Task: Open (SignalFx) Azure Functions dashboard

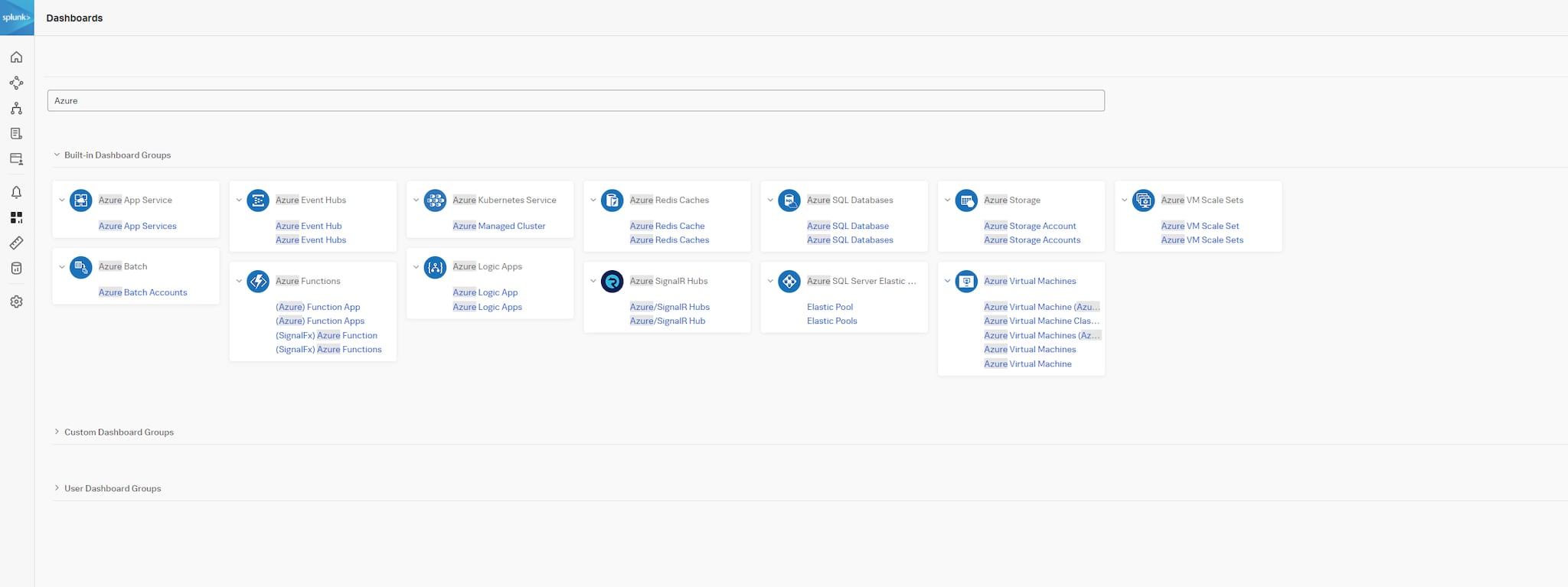Action: (x=328, y=349)
